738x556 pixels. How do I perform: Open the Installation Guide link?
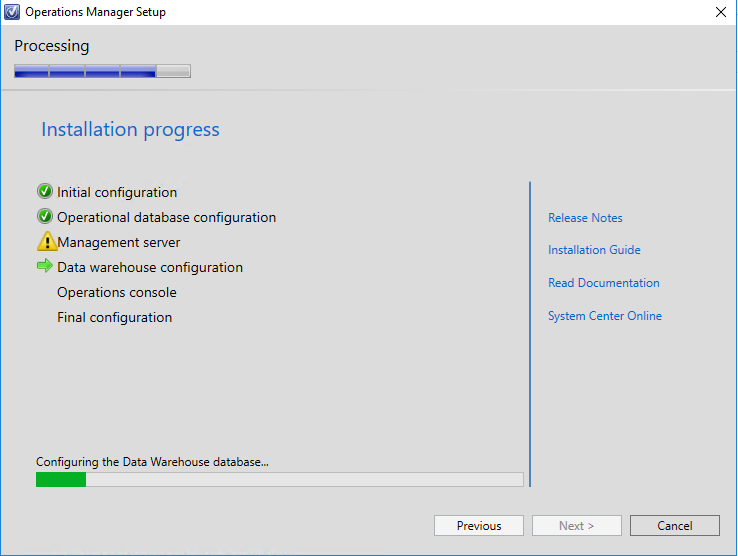[594, 250]
